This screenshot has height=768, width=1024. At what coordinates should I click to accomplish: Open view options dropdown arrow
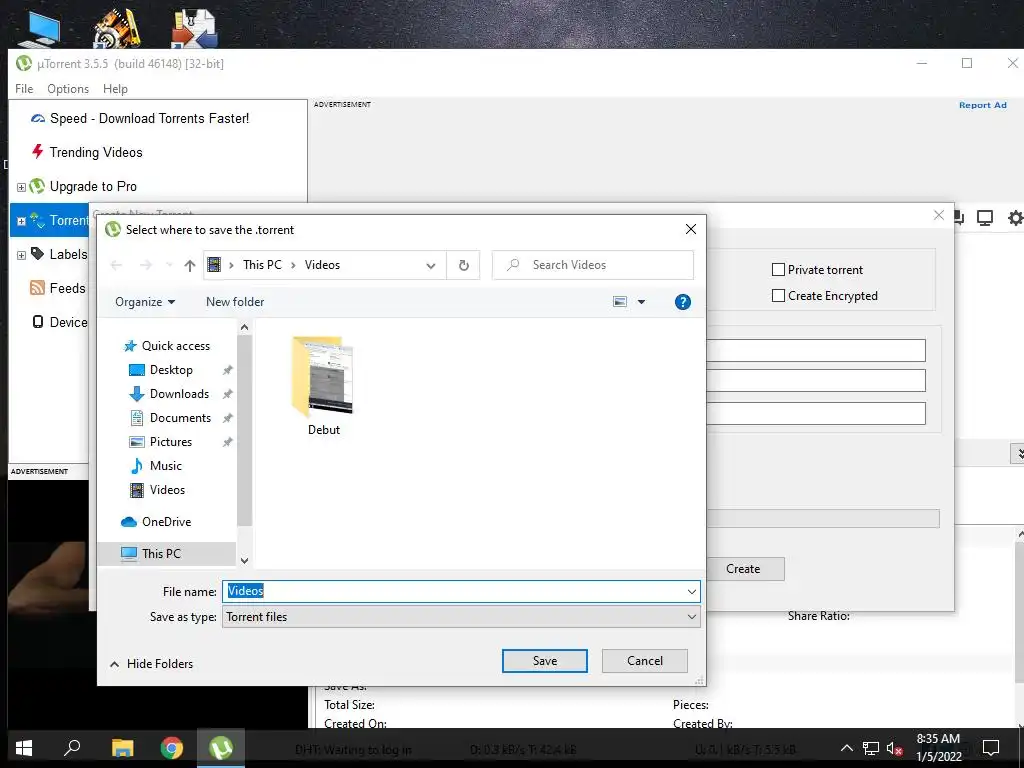(x=641, y=302)
